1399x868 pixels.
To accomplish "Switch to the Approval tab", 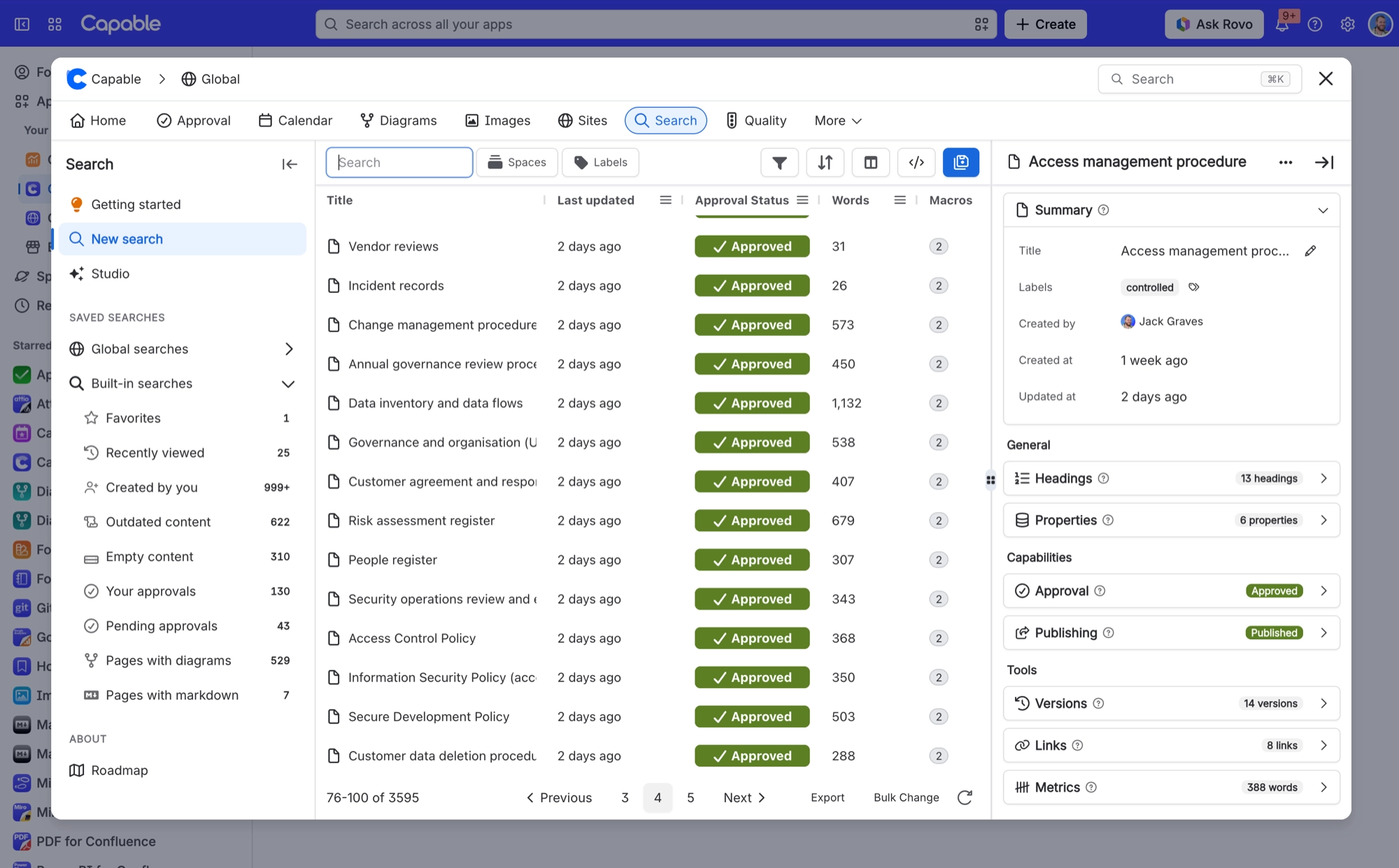I will pos(193,120).
